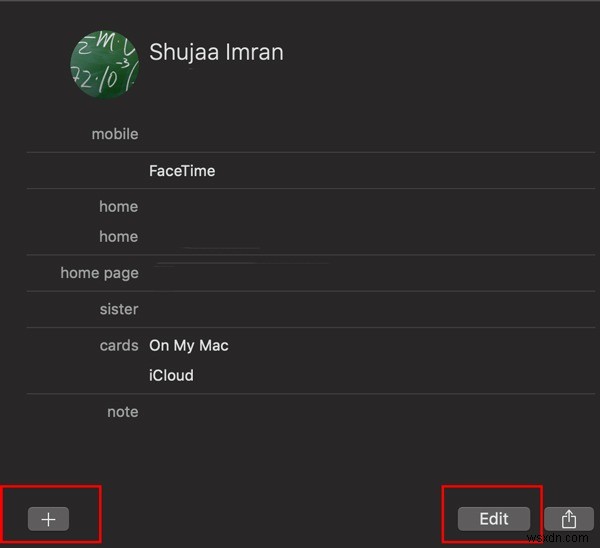Click the mobile field label

[115, 134]
